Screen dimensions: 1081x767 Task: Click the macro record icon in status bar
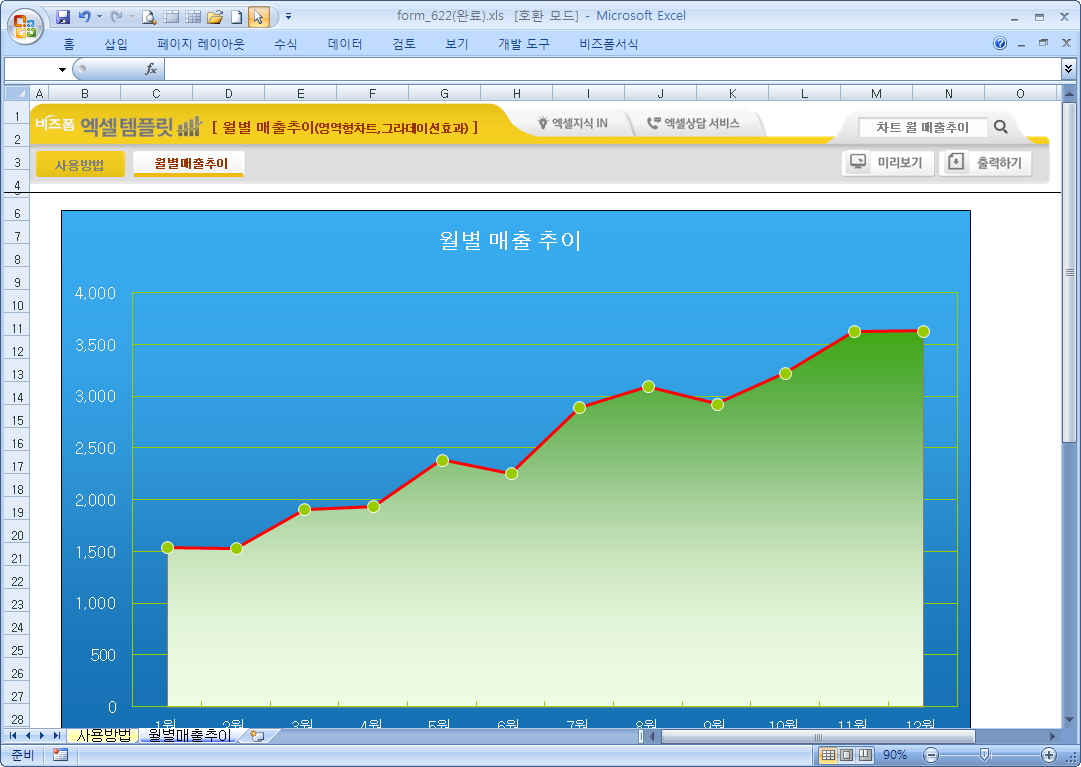point(60,755)
